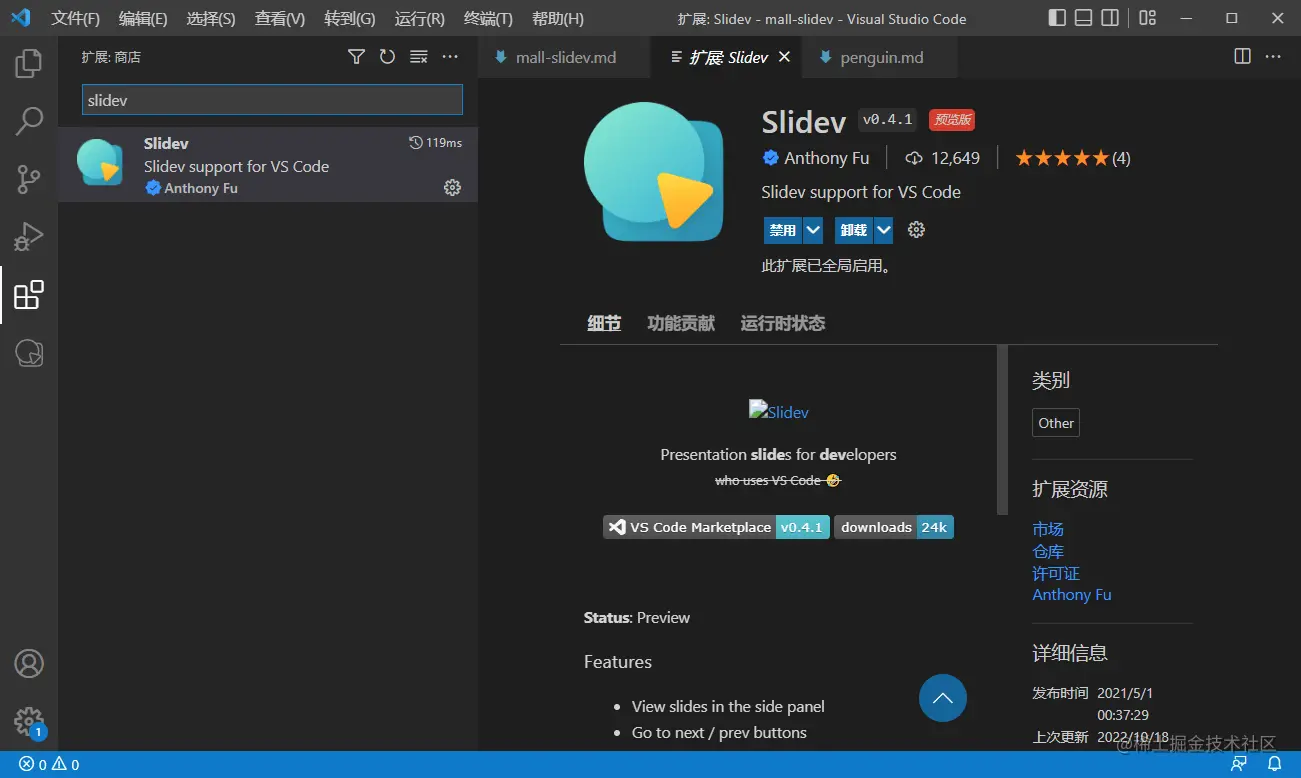Viewport: 1301px width, 778px height.
Task: Open editor more actions ellipsis
Action: pos(1273,57)
